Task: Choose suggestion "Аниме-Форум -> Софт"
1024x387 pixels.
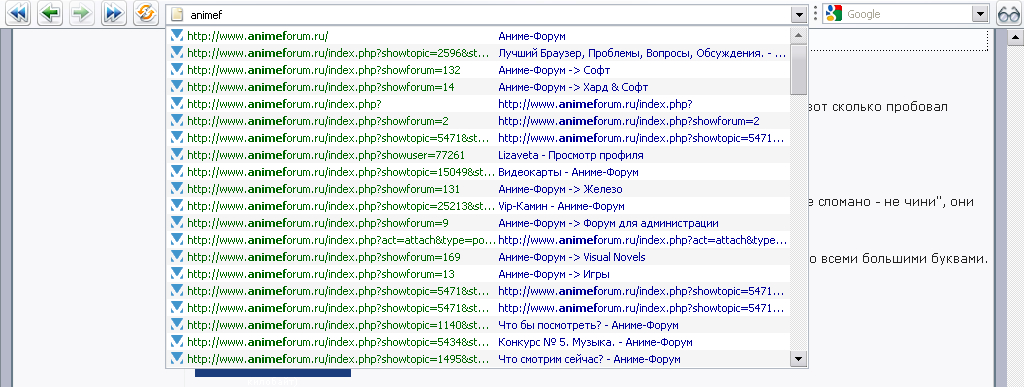Action: (478, 70)
